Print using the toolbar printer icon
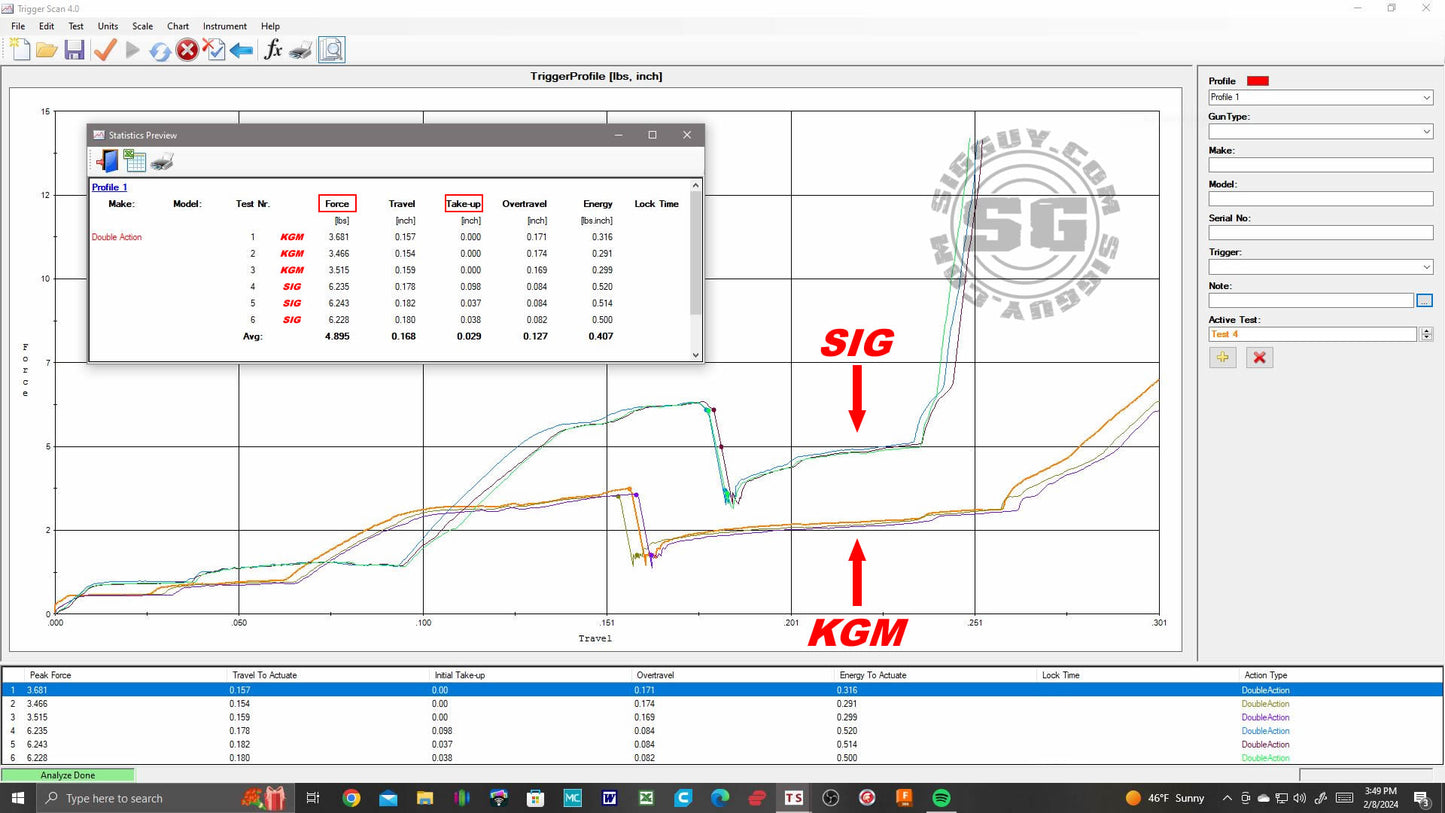Image resolution: width=1445 pixels, height=813 pixels. click(301, 49)
